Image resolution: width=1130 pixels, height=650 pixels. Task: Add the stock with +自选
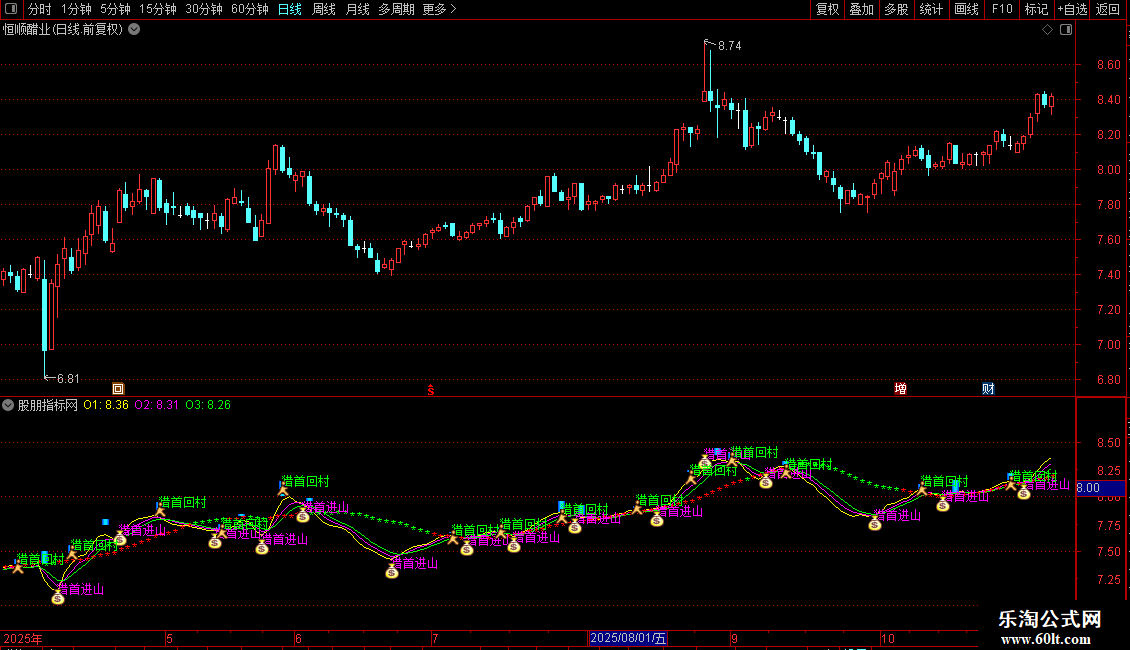(1072, 9)
